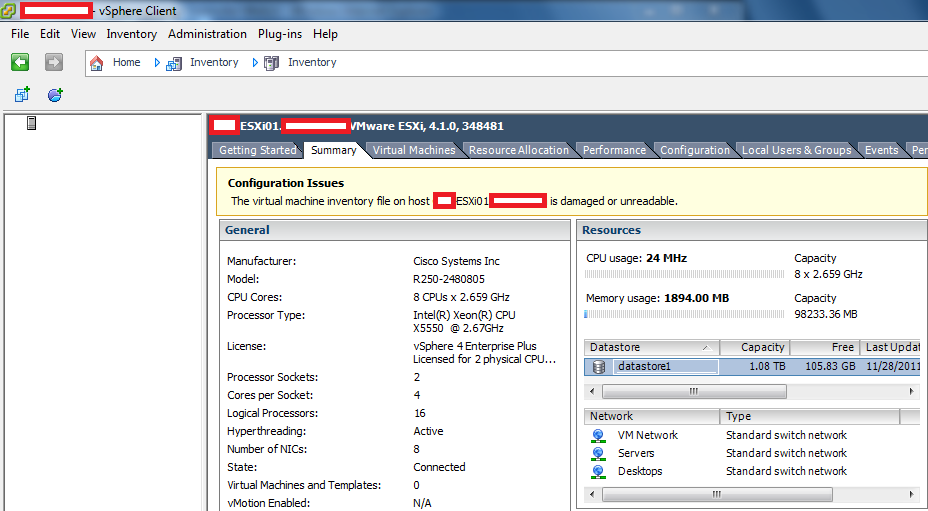Click left arrow on network list scrollbar

592,494
